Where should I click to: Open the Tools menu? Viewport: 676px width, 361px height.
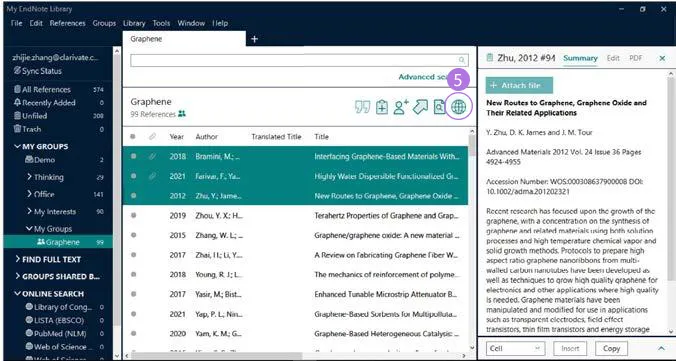(161, 23)
